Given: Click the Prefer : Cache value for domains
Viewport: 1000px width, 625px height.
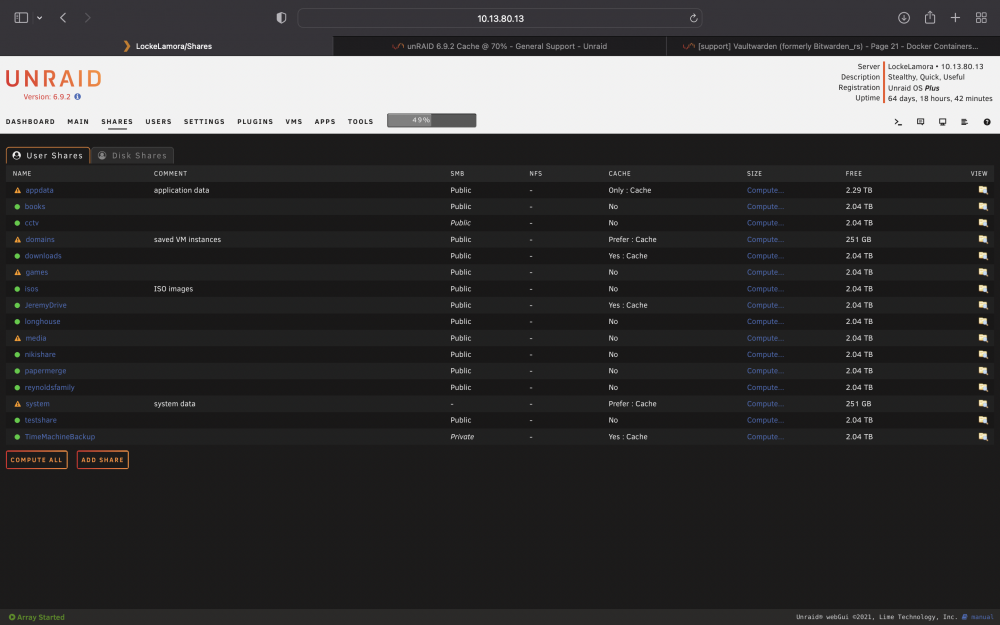Looking at the screenshot, I should tap(632, 240).
